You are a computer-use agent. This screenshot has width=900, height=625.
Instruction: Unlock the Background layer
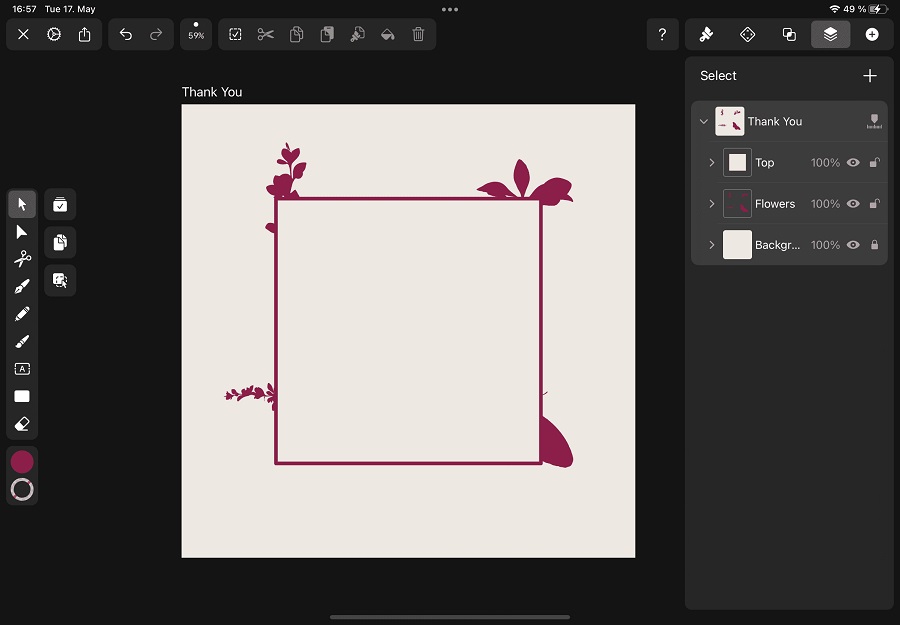pyautogui.click(x=875, y=245)
